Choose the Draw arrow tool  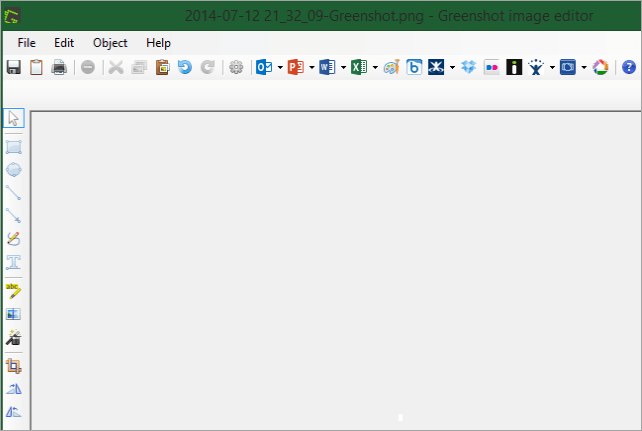14,216
